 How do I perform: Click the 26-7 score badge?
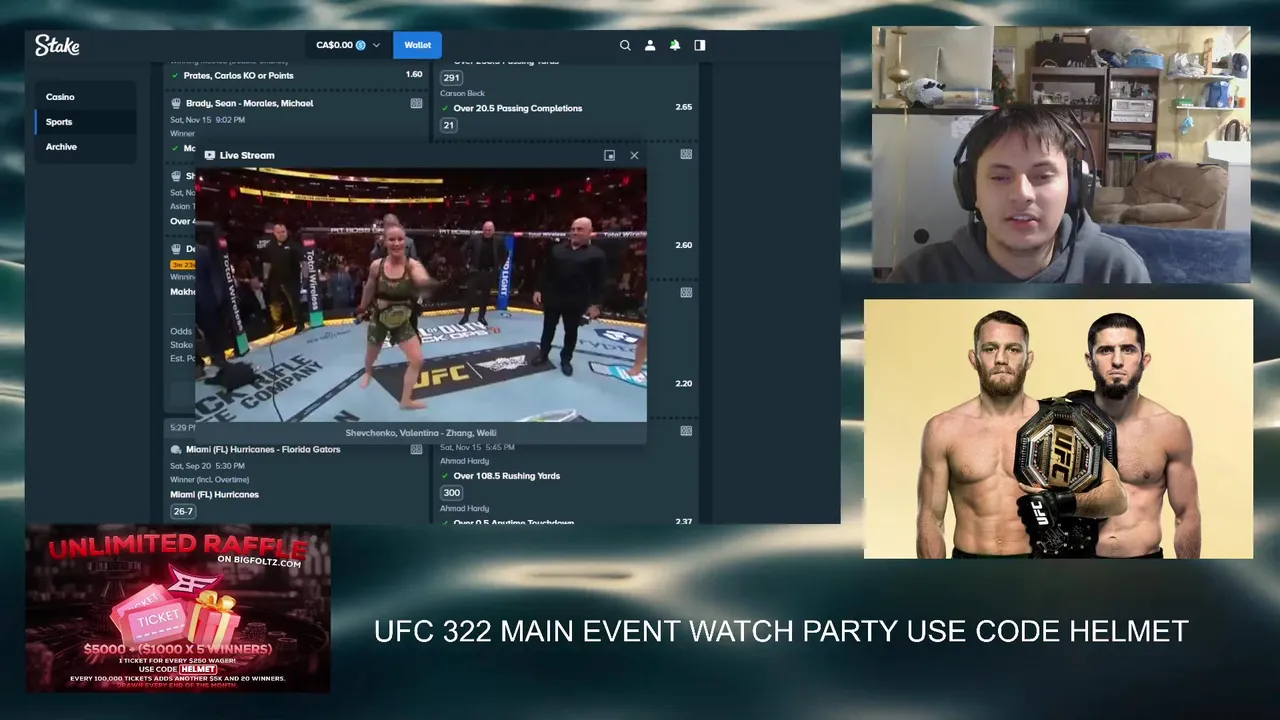point(183,511)
